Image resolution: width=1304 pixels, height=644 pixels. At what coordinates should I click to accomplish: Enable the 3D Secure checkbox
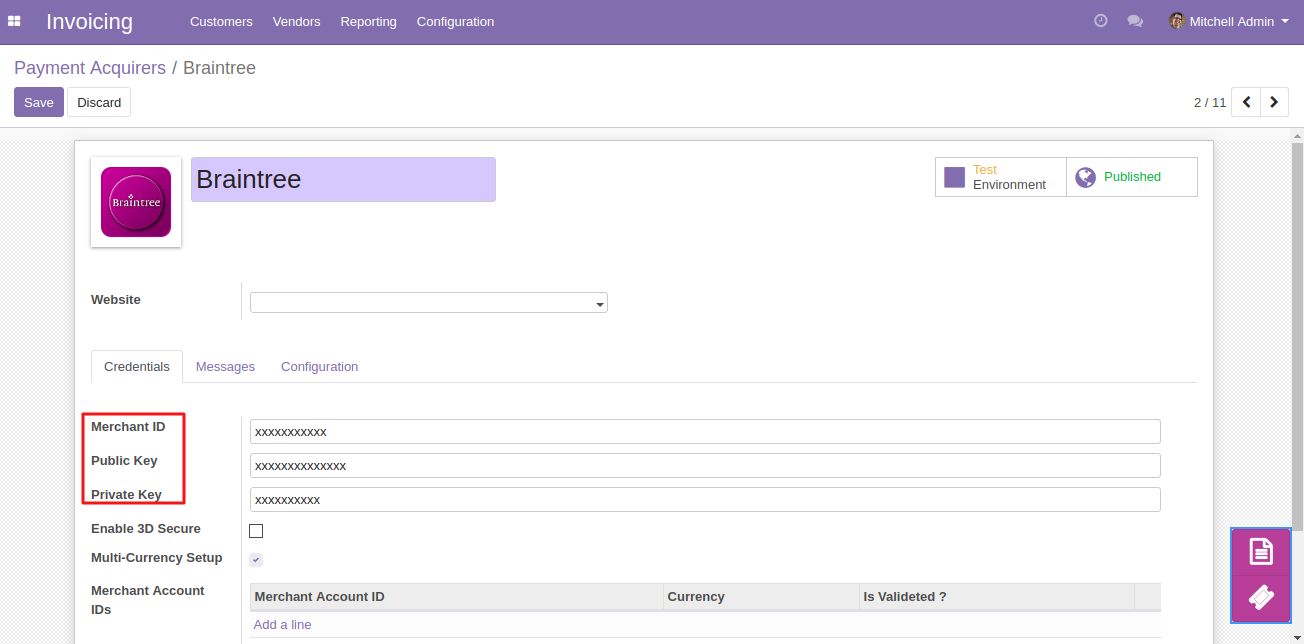pyautogui.click(x=256, y=531)
